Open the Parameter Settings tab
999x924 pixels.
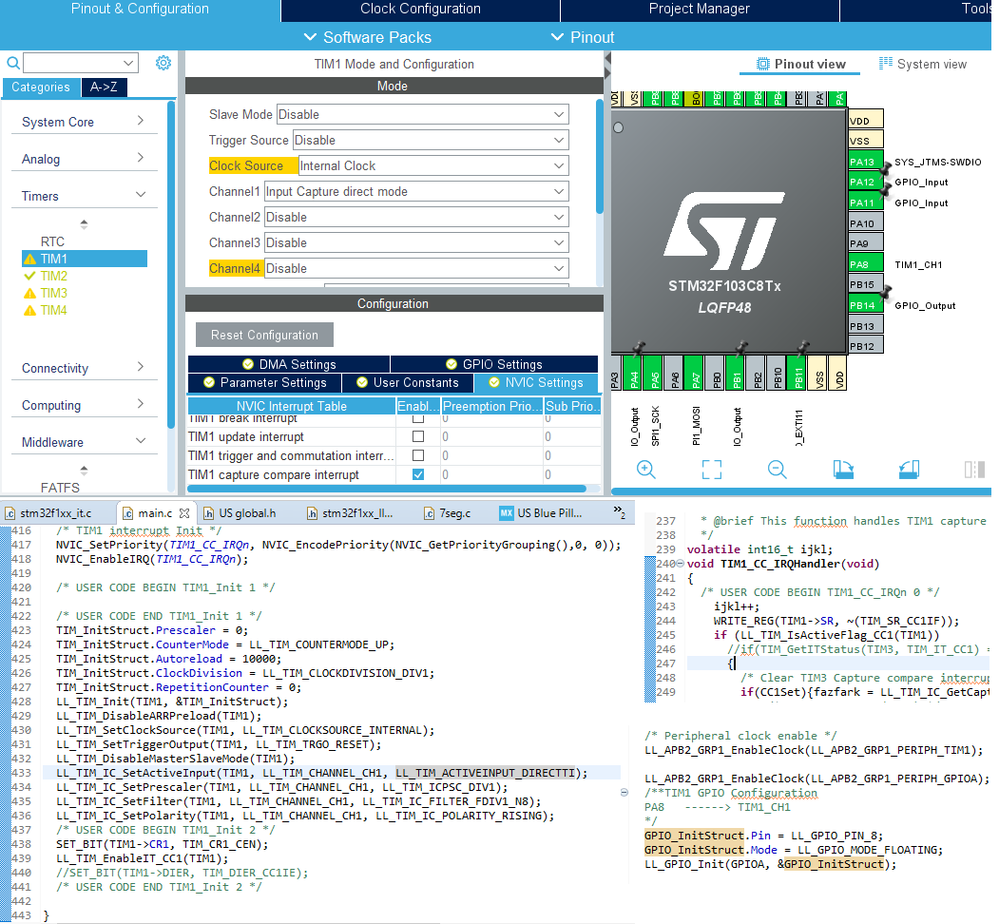click(264, 382)
